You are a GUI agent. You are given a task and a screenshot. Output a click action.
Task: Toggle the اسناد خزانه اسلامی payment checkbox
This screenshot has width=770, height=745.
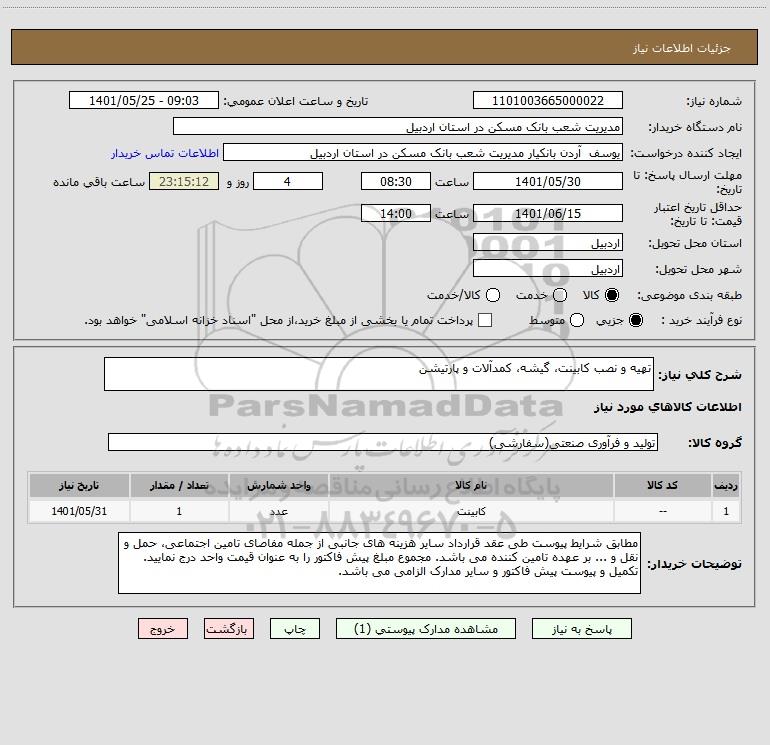485,320
